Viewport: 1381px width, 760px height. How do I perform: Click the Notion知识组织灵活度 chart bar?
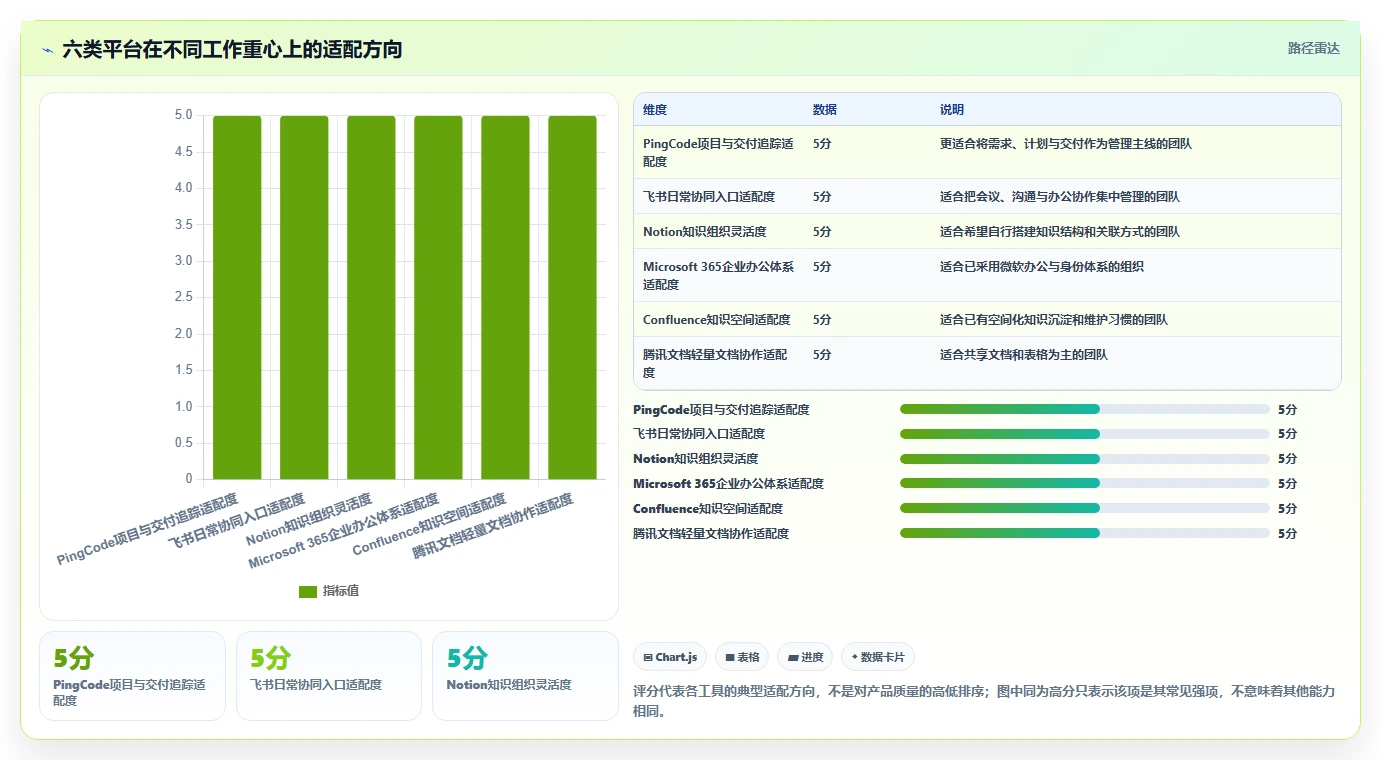point(371,297)
